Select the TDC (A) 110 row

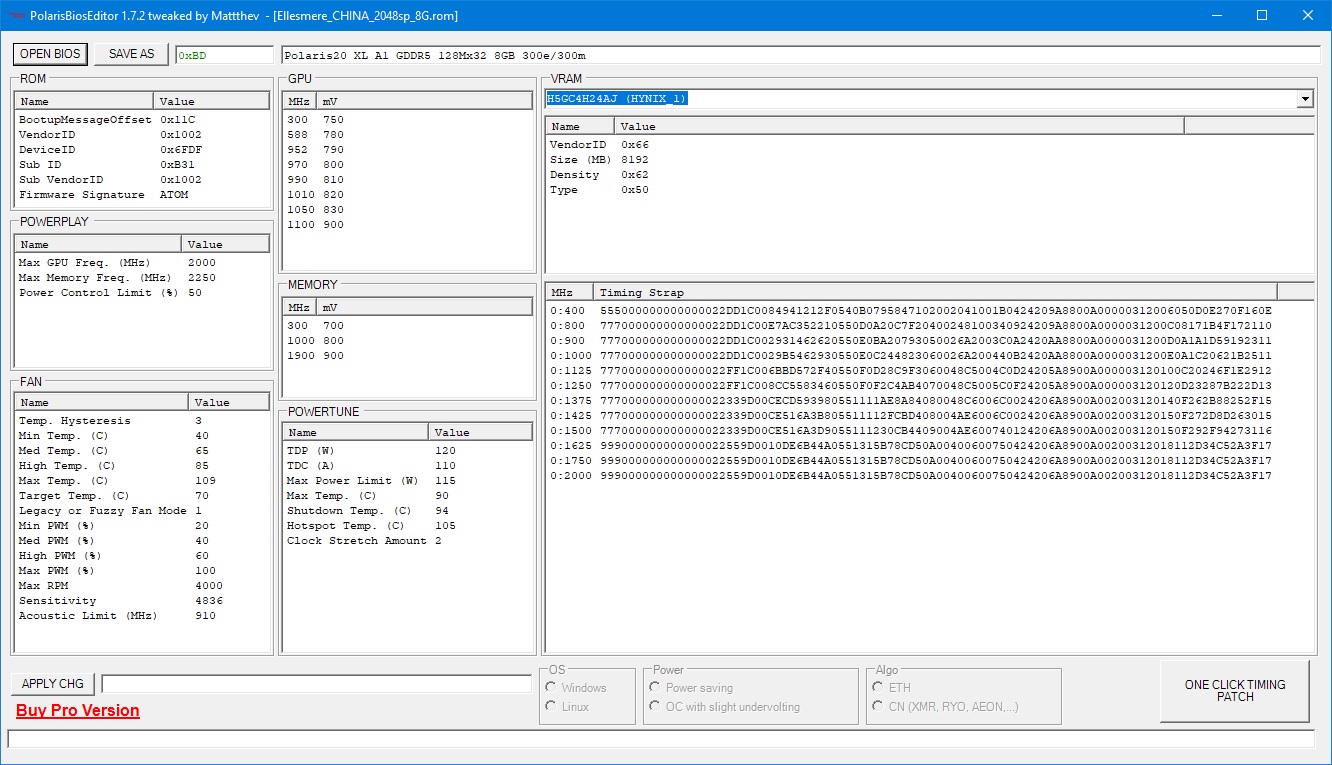[408, 466]
